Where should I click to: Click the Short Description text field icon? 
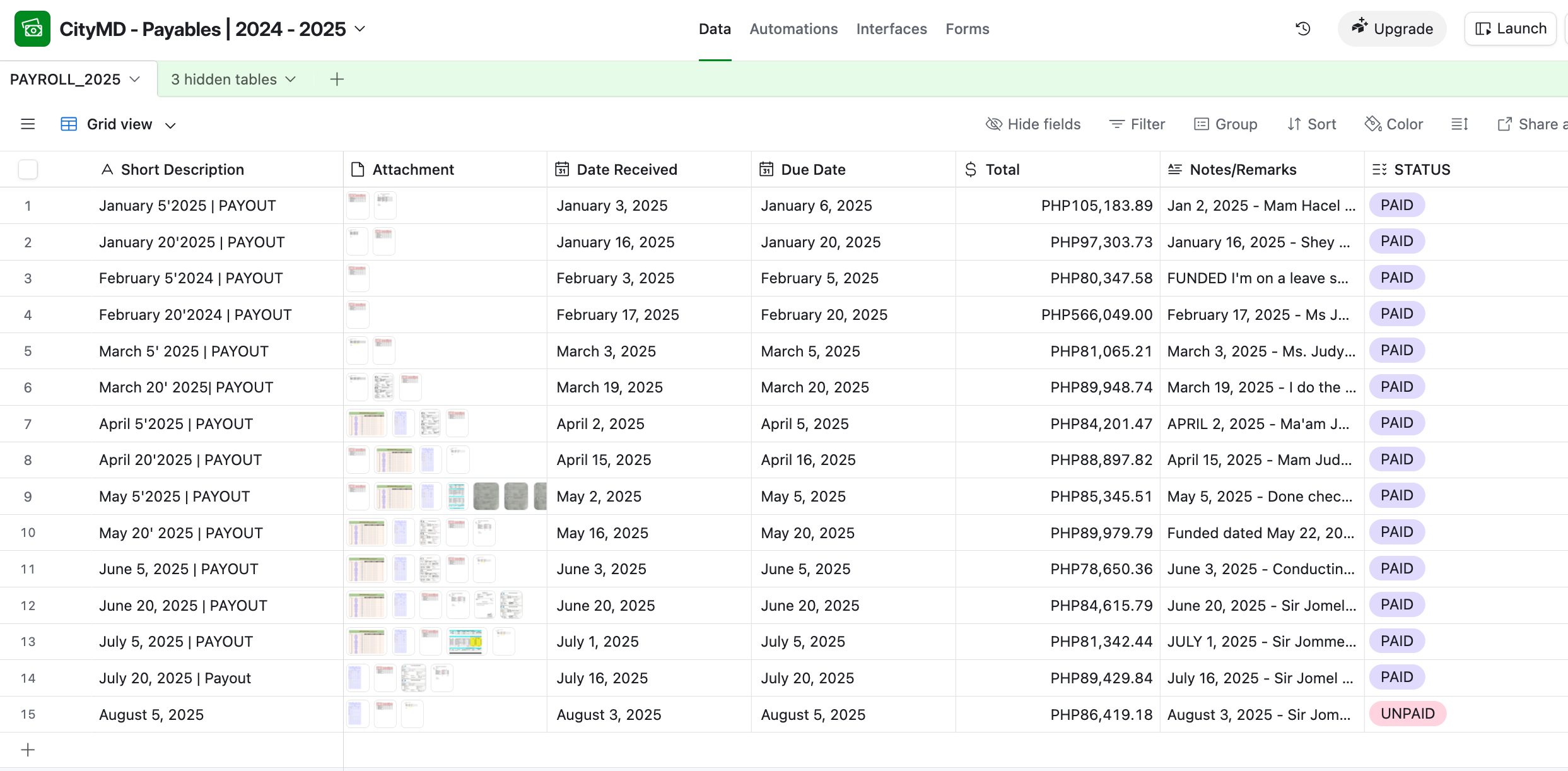coord(107,170)
